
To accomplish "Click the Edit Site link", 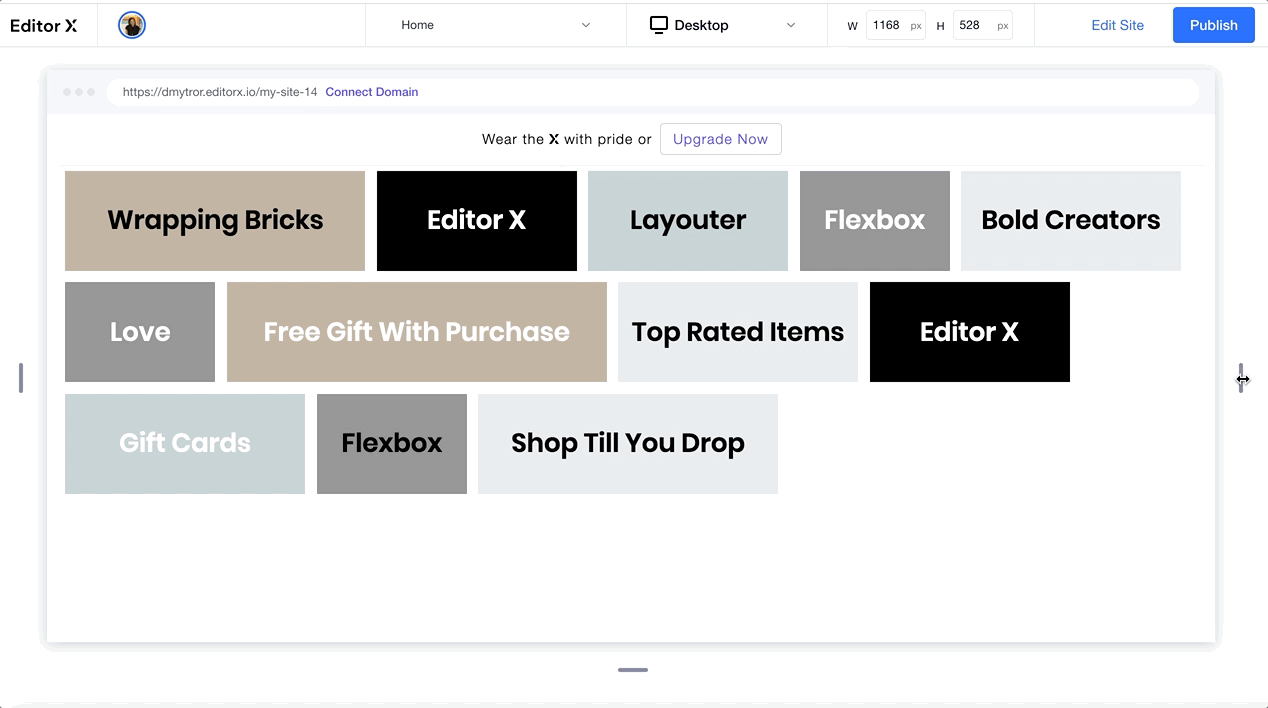I will tap(1117, 25).
